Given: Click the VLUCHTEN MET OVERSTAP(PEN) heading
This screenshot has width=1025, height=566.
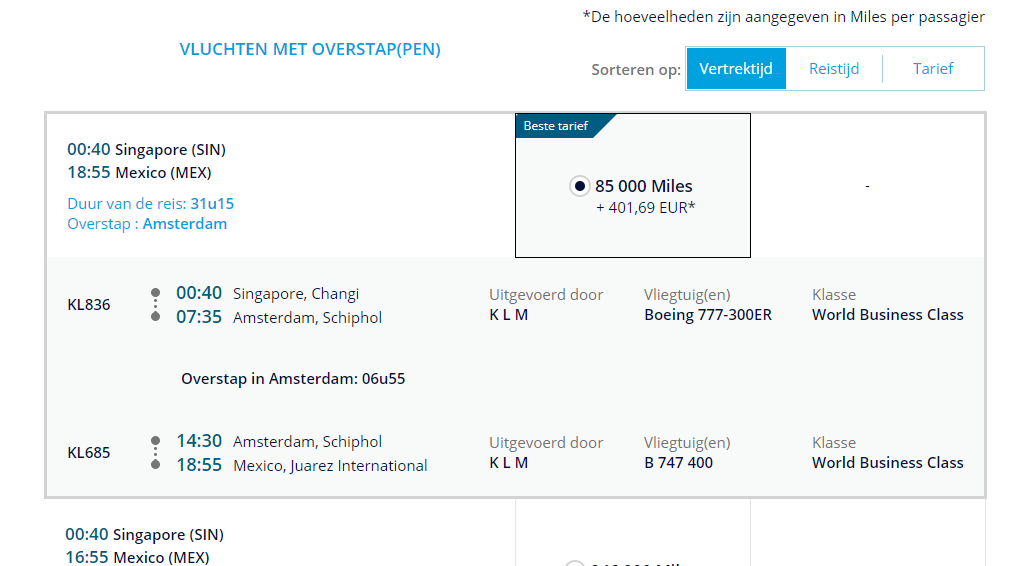Looking at the screenshot, I should 310,49.
